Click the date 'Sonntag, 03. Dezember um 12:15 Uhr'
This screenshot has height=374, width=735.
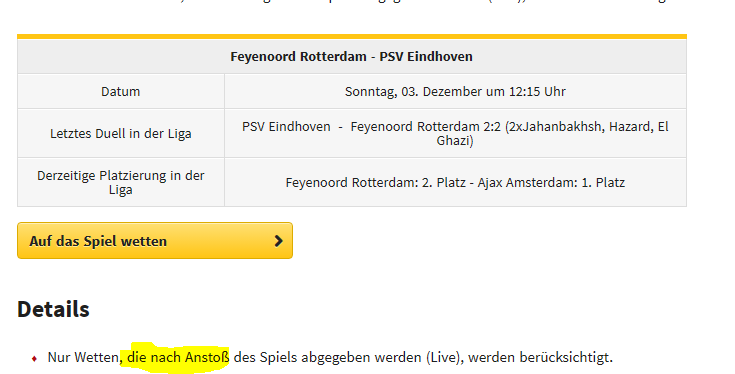(x=455, y=91)
